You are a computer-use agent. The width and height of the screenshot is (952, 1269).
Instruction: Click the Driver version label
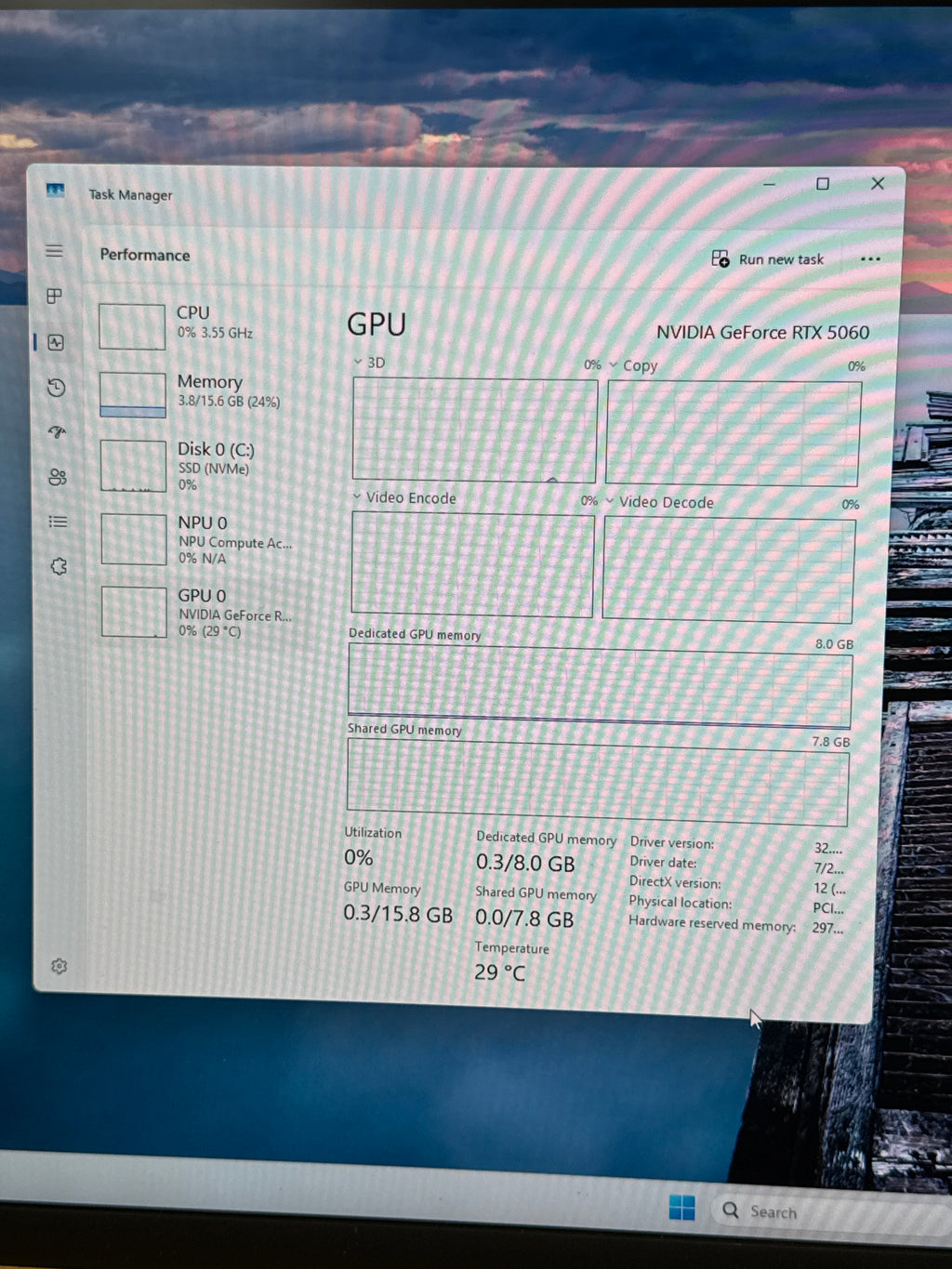pyautogui.click(x=672, y=842)
